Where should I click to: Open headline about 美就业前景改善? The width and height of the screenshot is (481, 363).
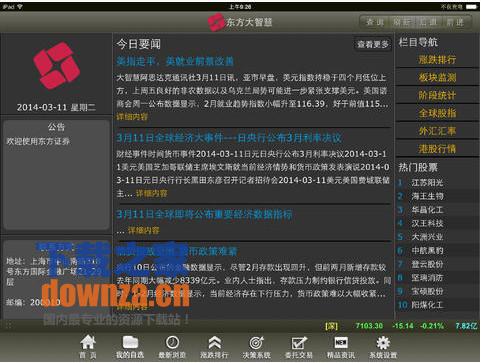(x=175, y=61)
